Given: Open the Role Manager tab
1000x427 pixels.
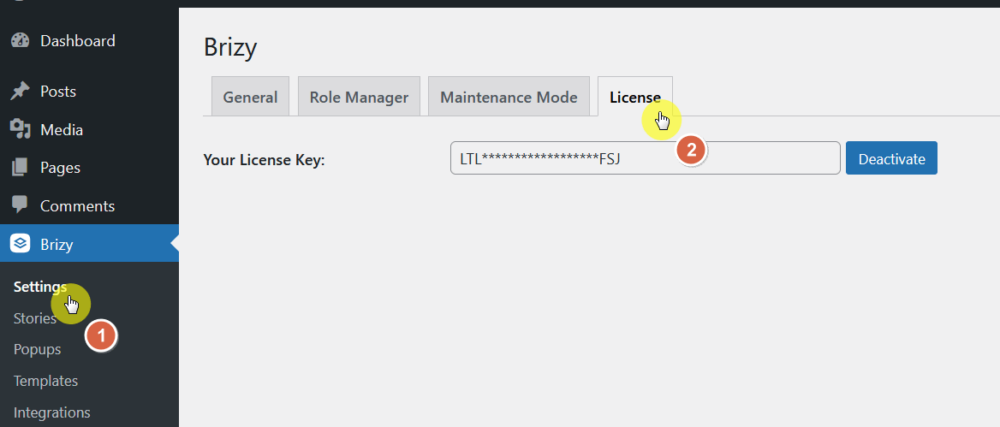Looking at the screenshot, I should (x=359, y=97).
